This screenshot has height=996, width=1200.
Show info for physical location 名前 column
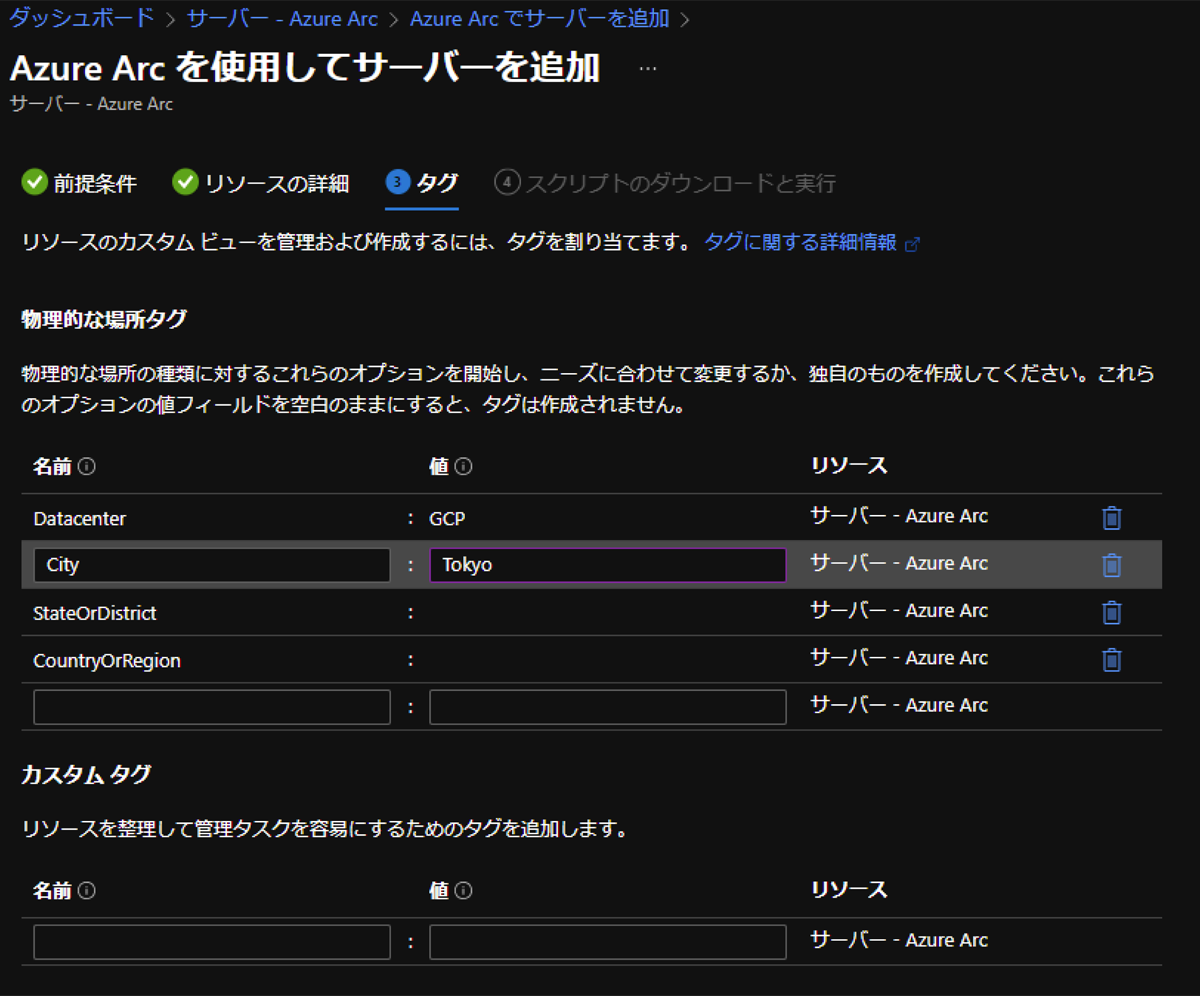tap(87, 466)
